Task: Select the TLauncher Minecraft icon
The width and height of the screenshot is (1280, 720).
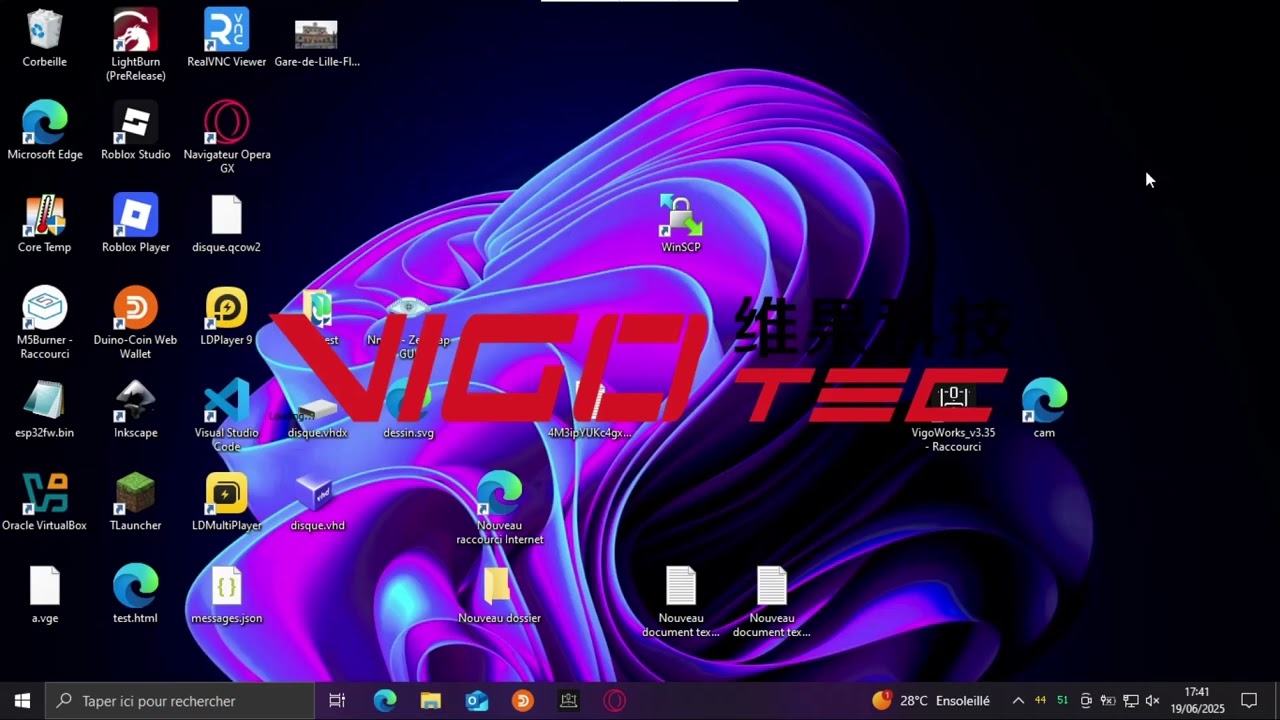Action: (x=136, y=503)
